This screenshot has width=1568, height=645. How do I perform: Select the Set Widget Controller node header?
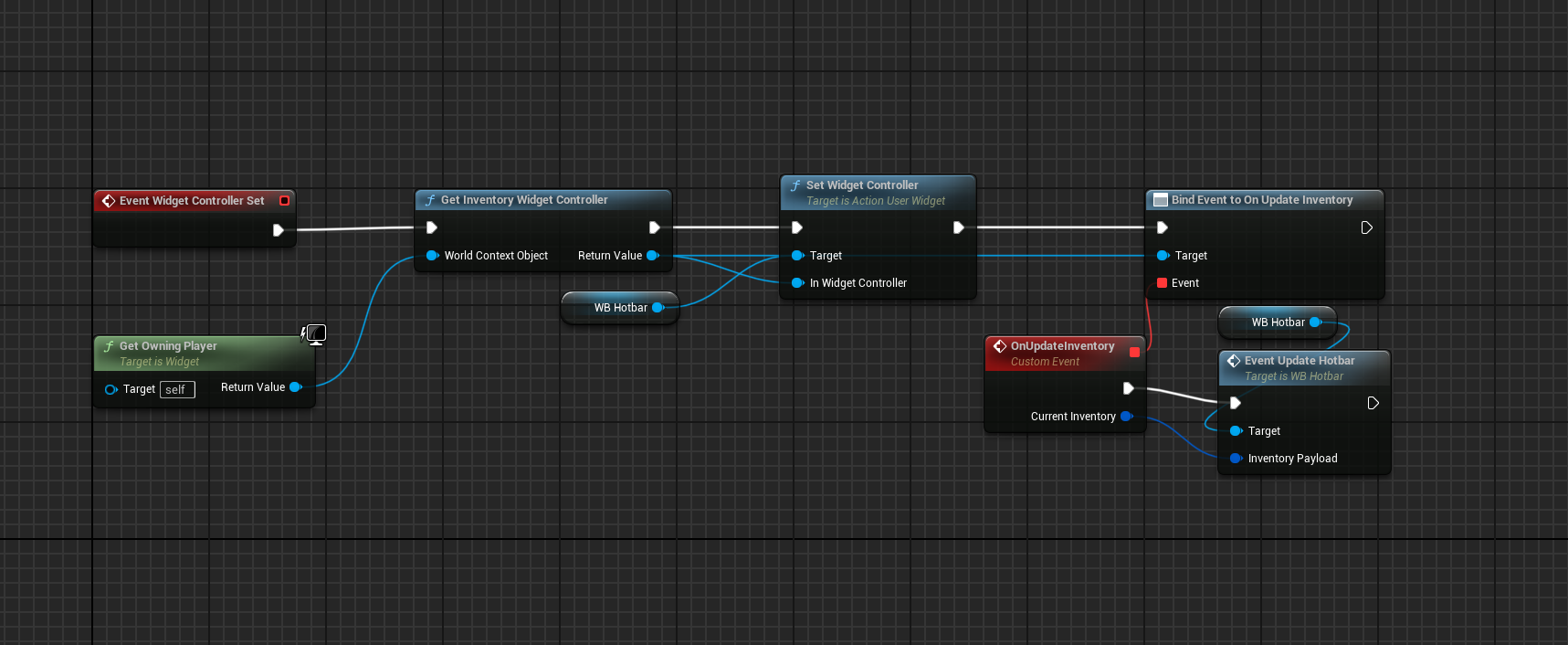point(862,185)
